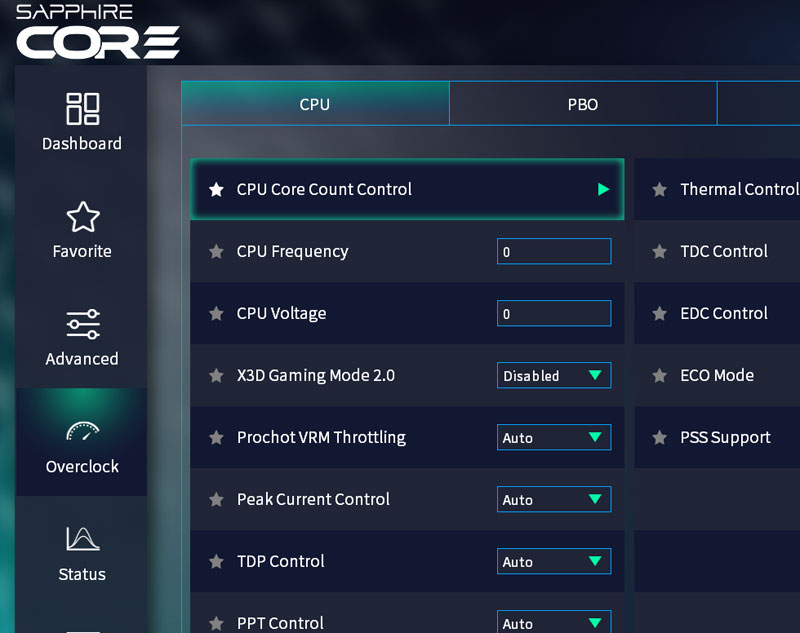Open the Dashboard sidebar icon
The image size is (800, 633).
pyautogui.click(x=82, y=110)
